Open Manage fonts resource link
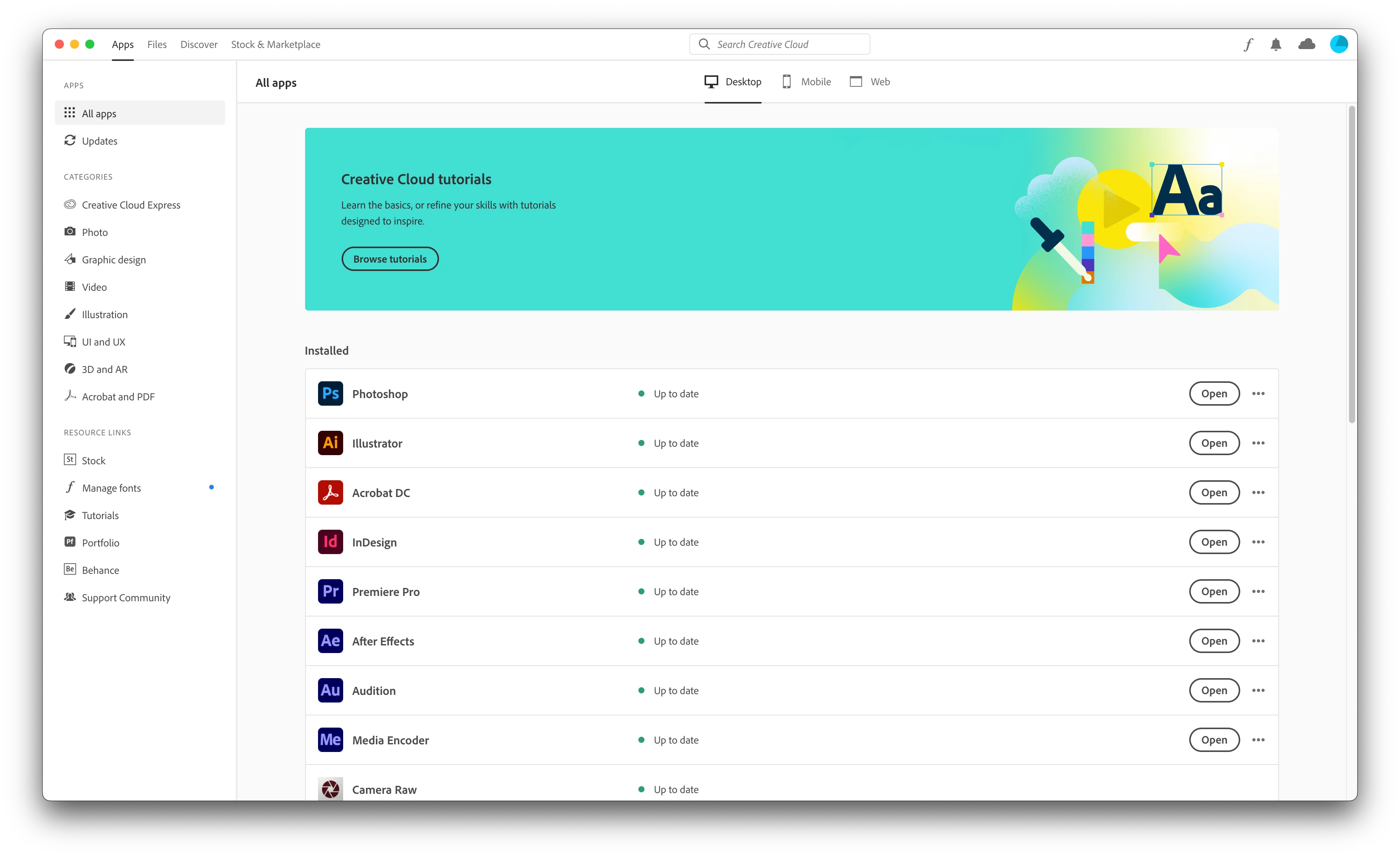 [x=111, y=487]
